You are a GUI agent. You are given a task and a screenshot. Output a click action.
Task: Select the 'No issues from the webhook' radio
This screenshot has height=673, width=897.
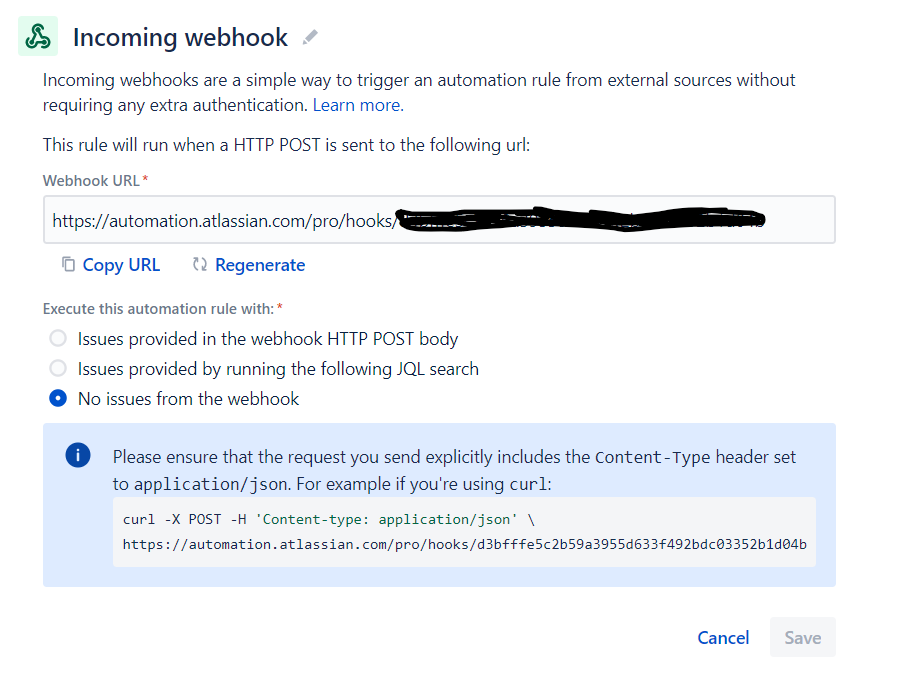[x=58, y=398]
